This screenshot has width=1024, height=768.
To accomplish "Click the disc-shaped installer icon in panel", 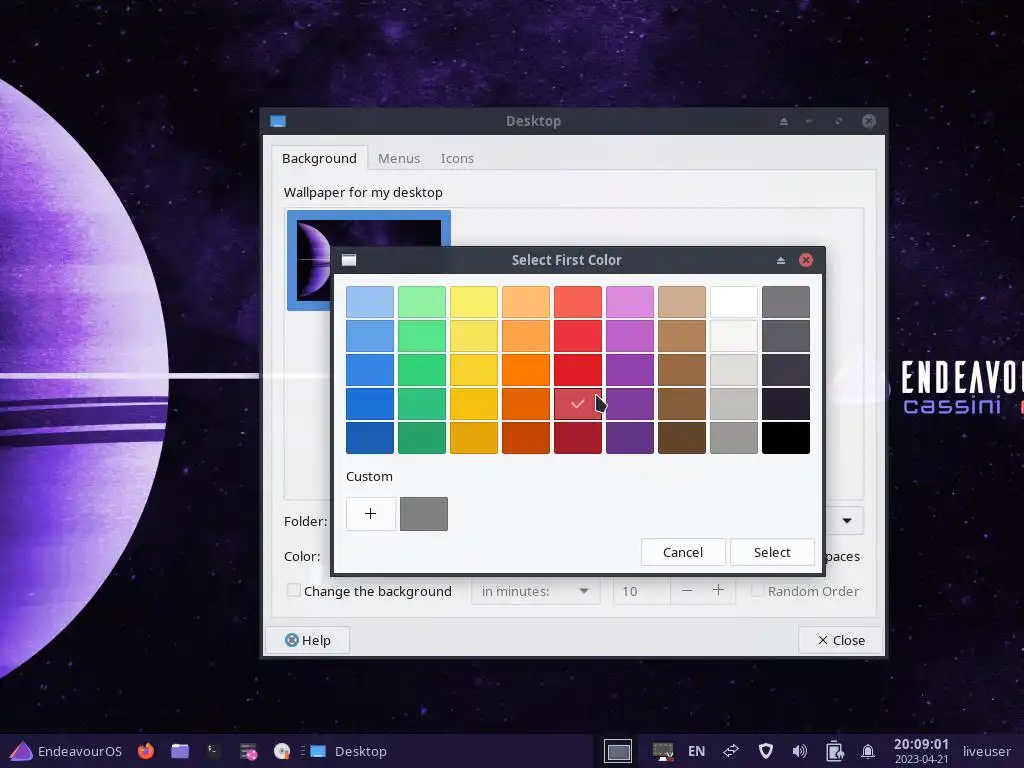I will coord(281,751).
